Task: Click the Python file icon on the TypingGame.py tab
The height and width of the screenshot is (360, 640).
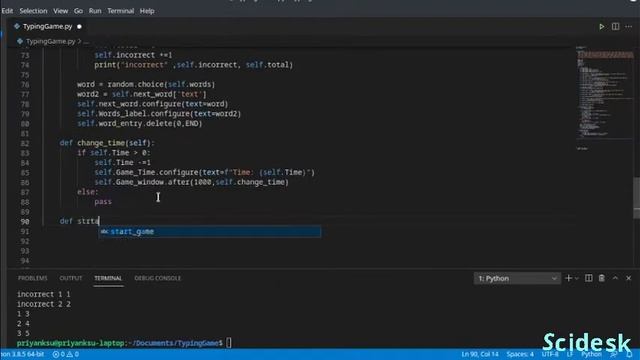Action: pyautogui.click(x=17, y=26)
